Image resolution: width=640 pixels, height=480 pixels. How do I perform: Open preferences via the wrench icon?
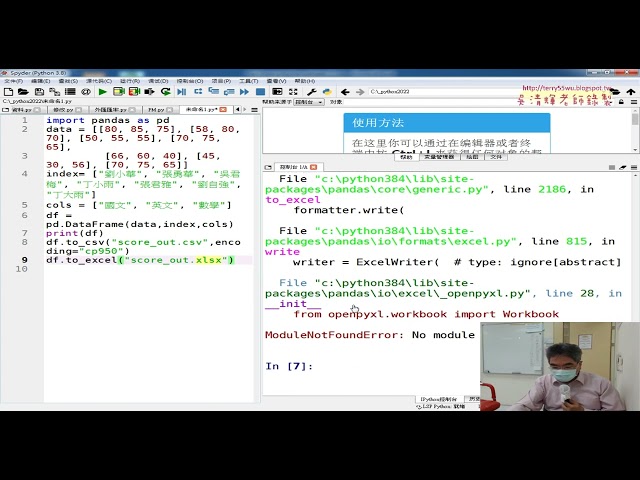point(311,92)
